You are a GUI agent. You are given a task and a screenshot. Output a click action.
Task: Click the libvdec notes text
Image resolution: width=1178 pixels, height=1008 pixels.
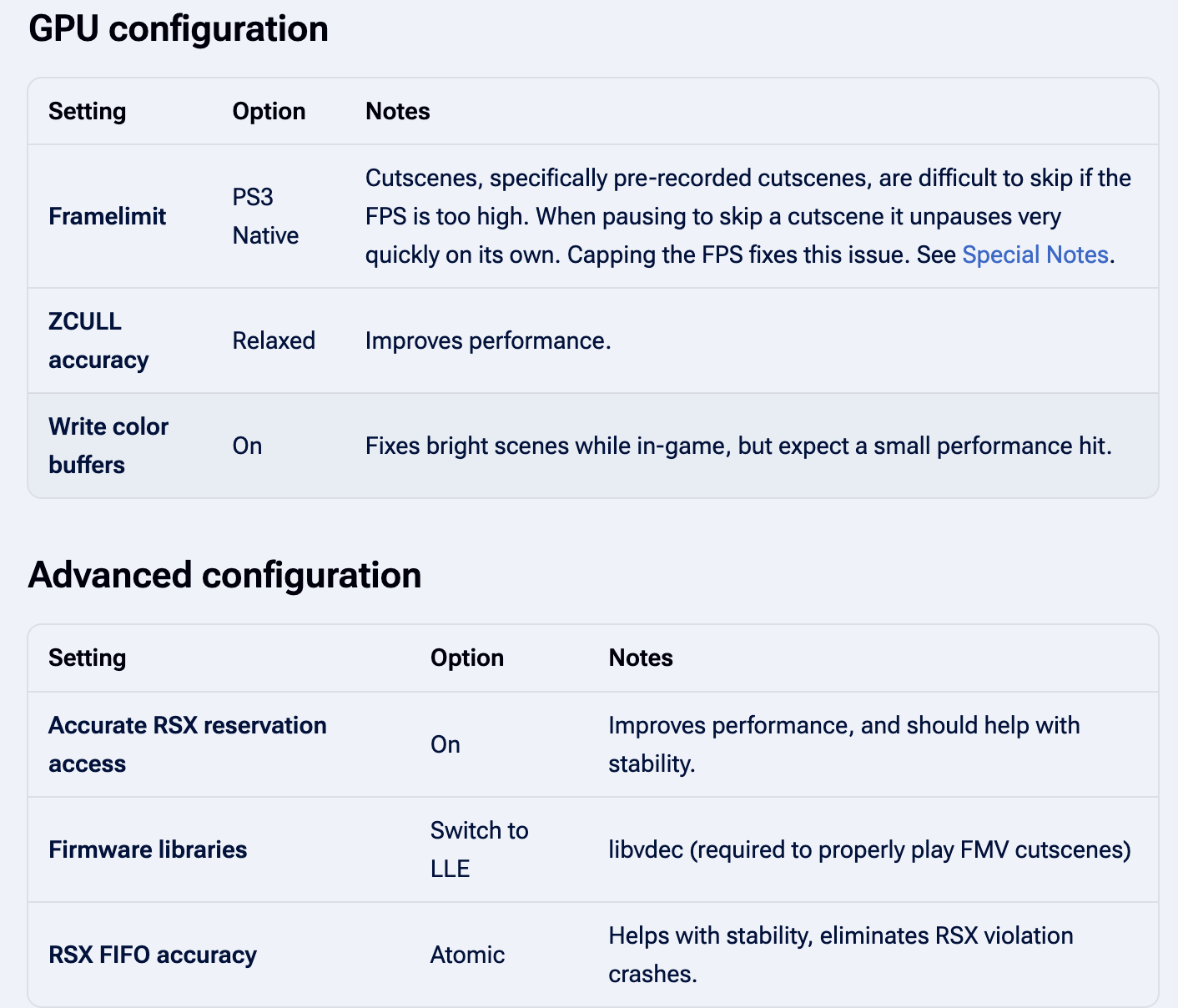click(869, 849)
